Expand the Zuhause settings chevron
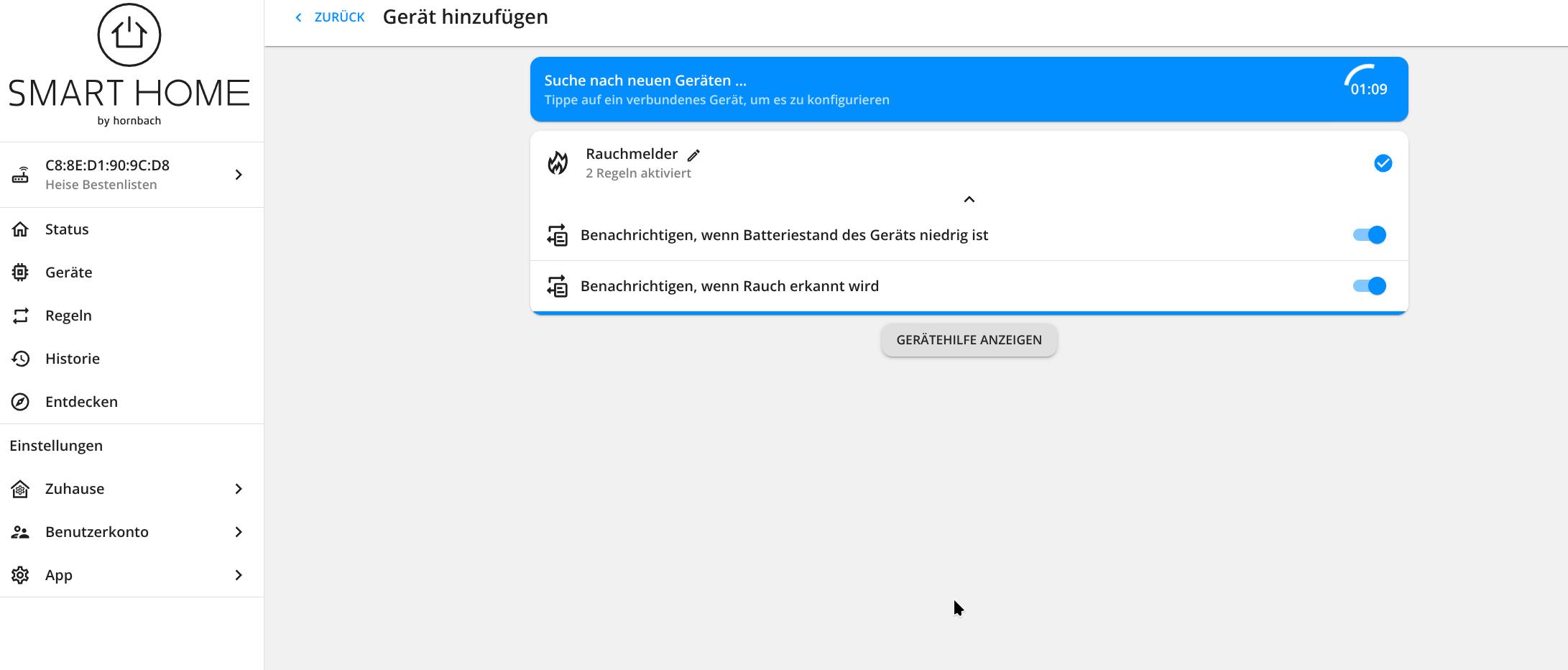The image size is (1568, 670). pos(239,489)
